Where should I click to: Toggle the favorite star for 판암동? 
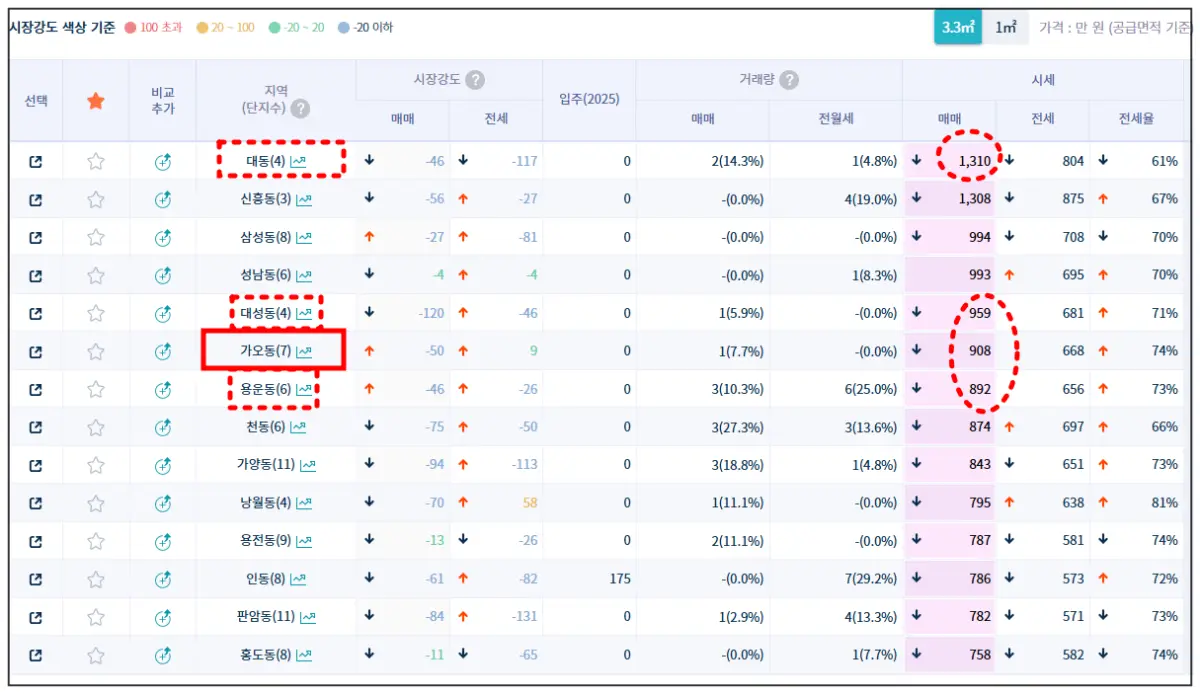point(95,616)
